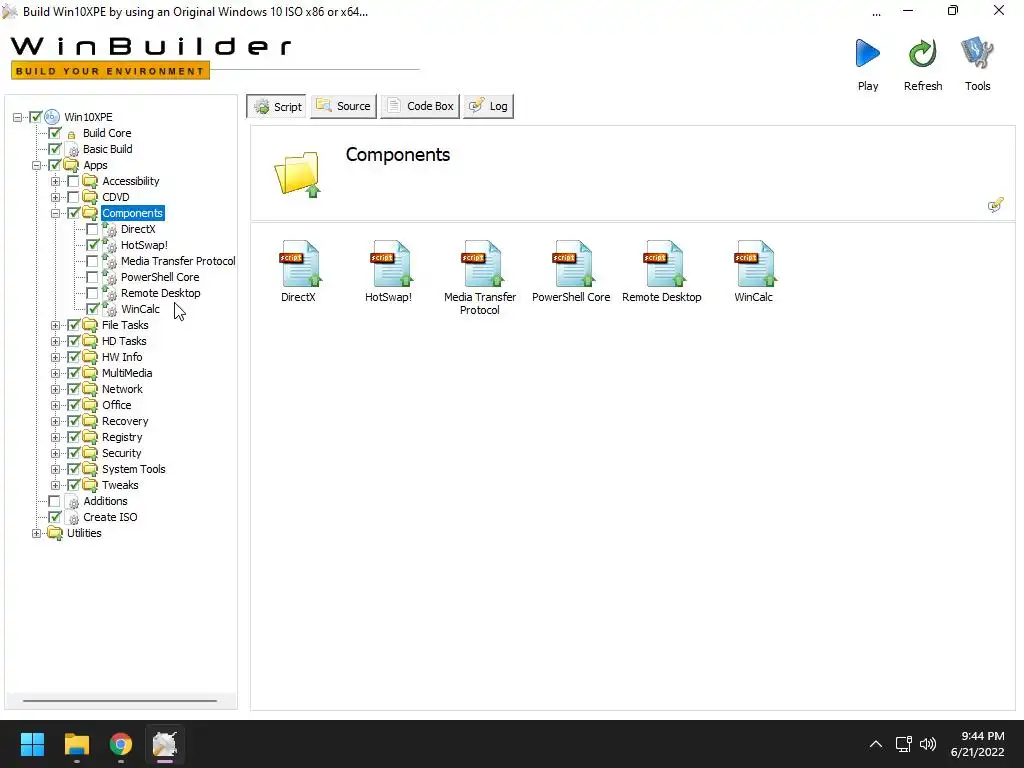Image resolution: width=1024 pixels, height=768 pixels.
Task: Select the Recovery tree item
Action: coord(125,421)
